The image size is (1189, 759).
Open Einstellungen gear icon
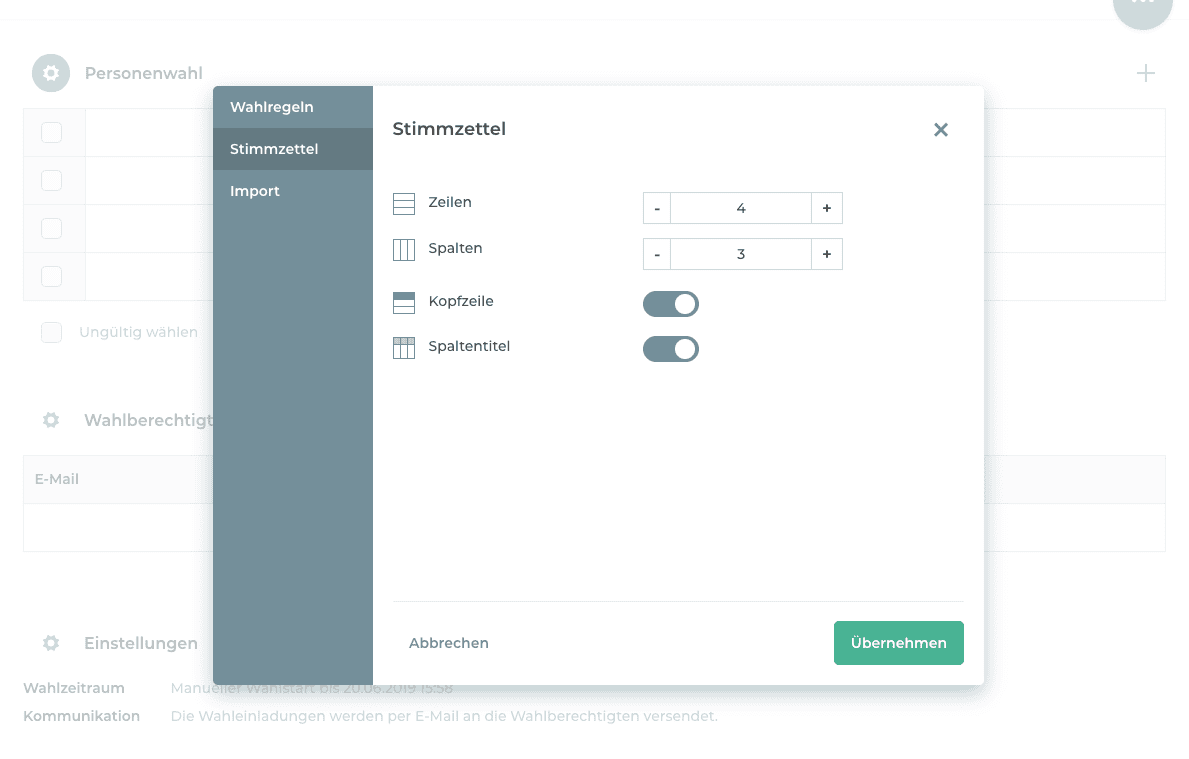pyautogui.click(x=51, y=643)
